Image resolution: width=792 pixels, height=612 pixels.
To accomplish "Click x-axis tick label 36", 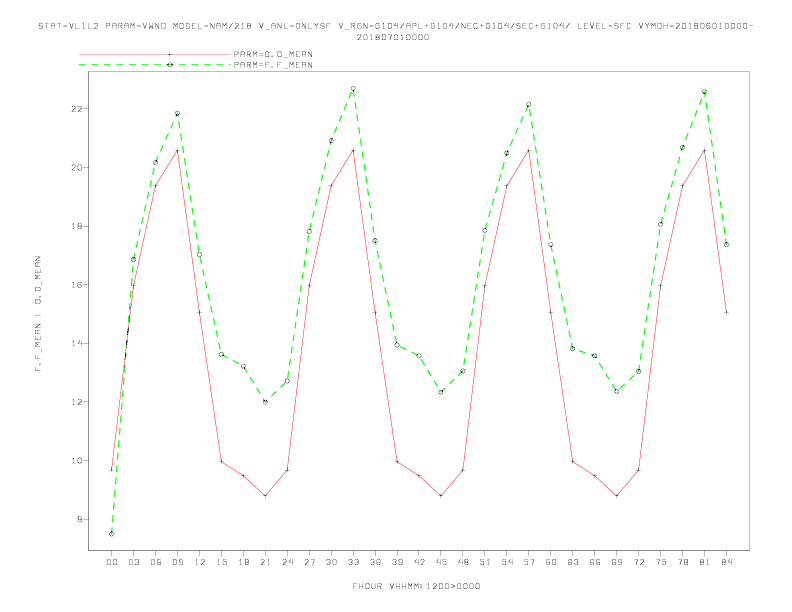I will coord(375,562).
